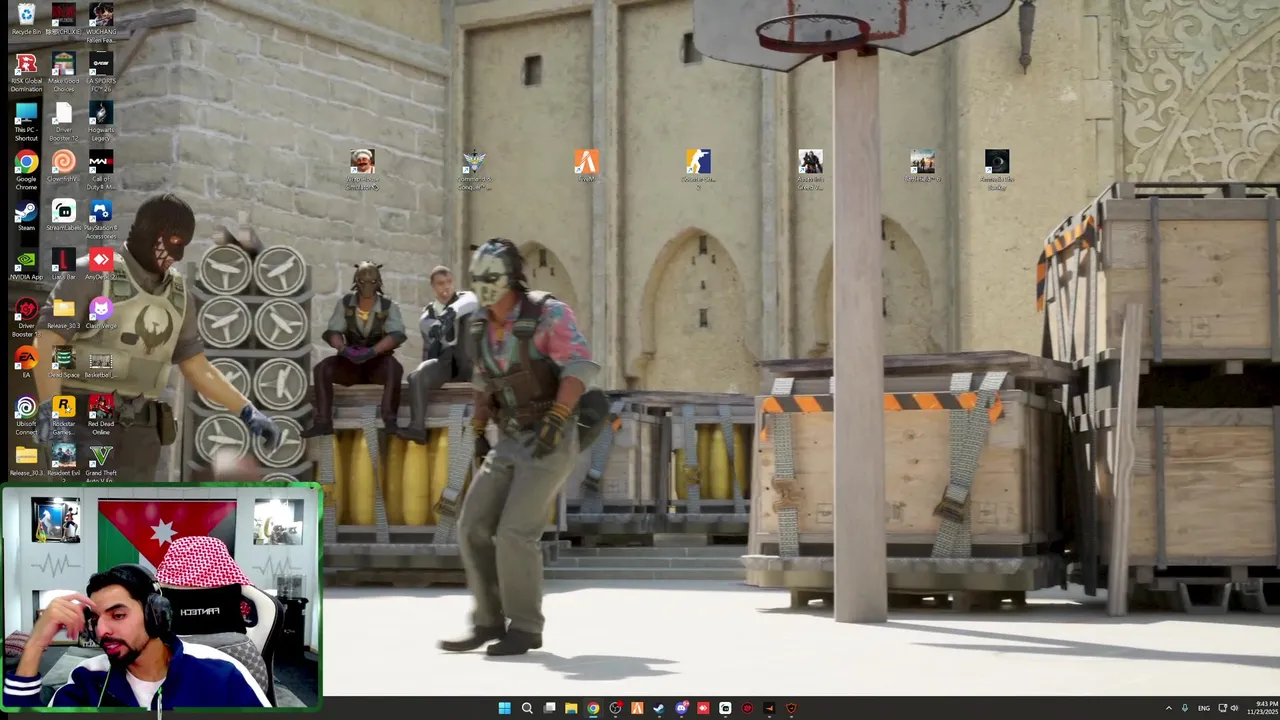Click the microphone tray icon
The width and height of the screenshot is (1280, 720).
[1185, 708]
